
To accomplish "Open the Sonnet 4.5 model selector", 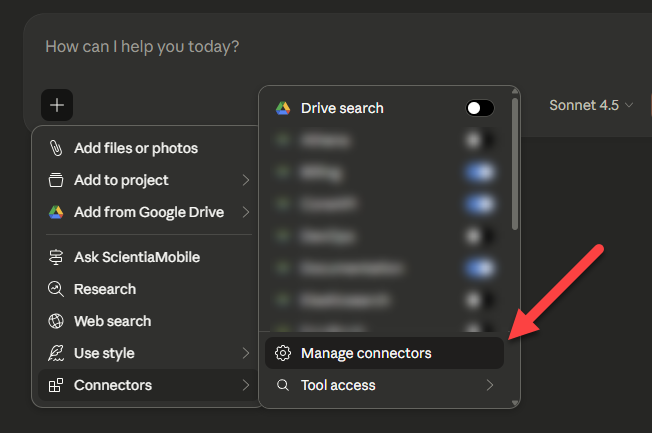I will pyautogui.click(x=591, y=105).
